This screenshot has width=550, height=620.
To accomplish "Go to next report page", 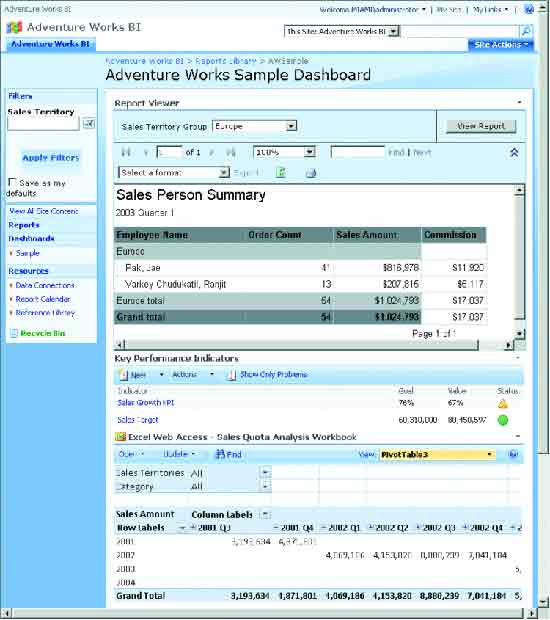I will click(x=212, y=153).
